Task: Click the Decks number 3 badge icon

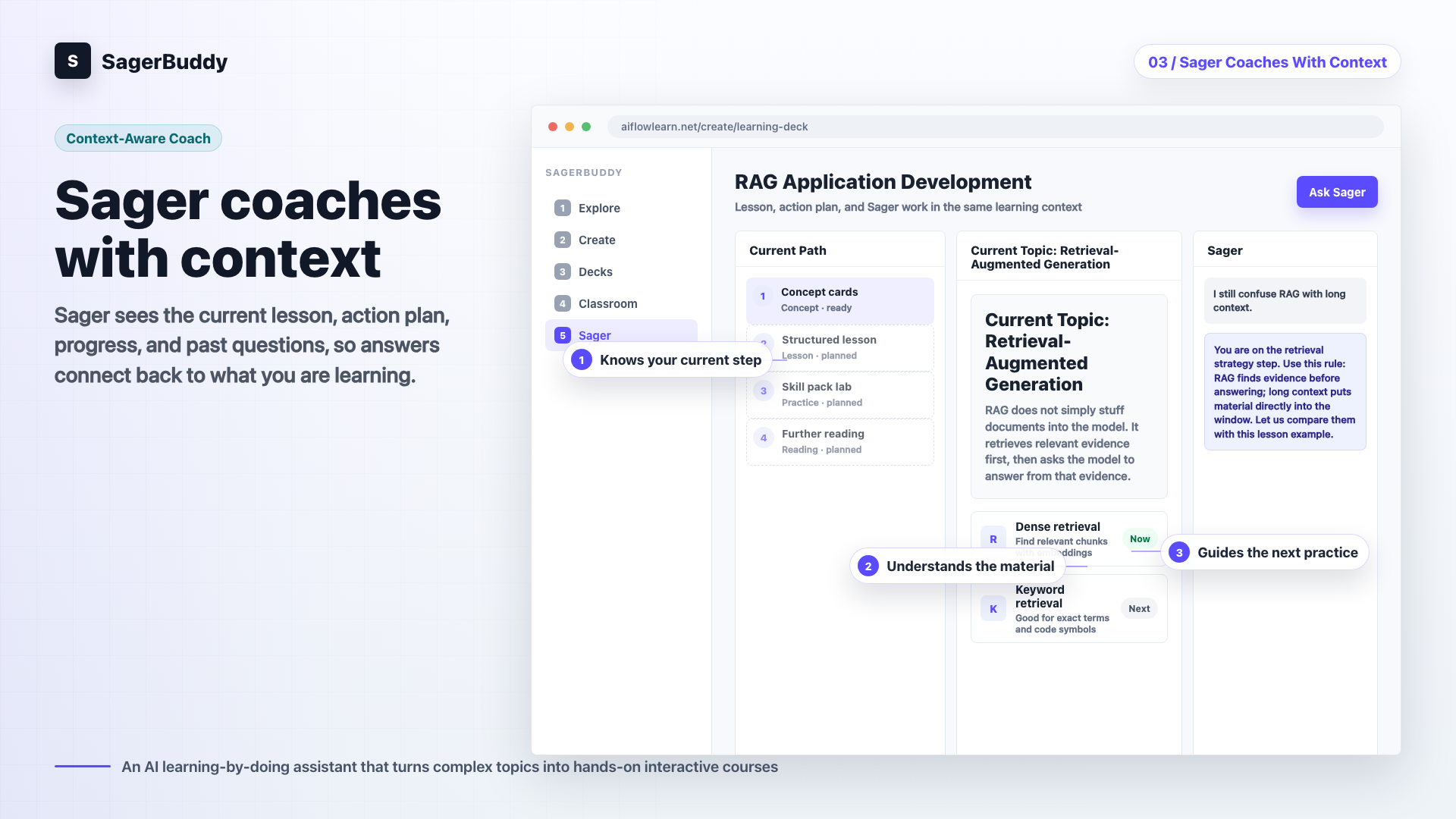Action: 562,271
